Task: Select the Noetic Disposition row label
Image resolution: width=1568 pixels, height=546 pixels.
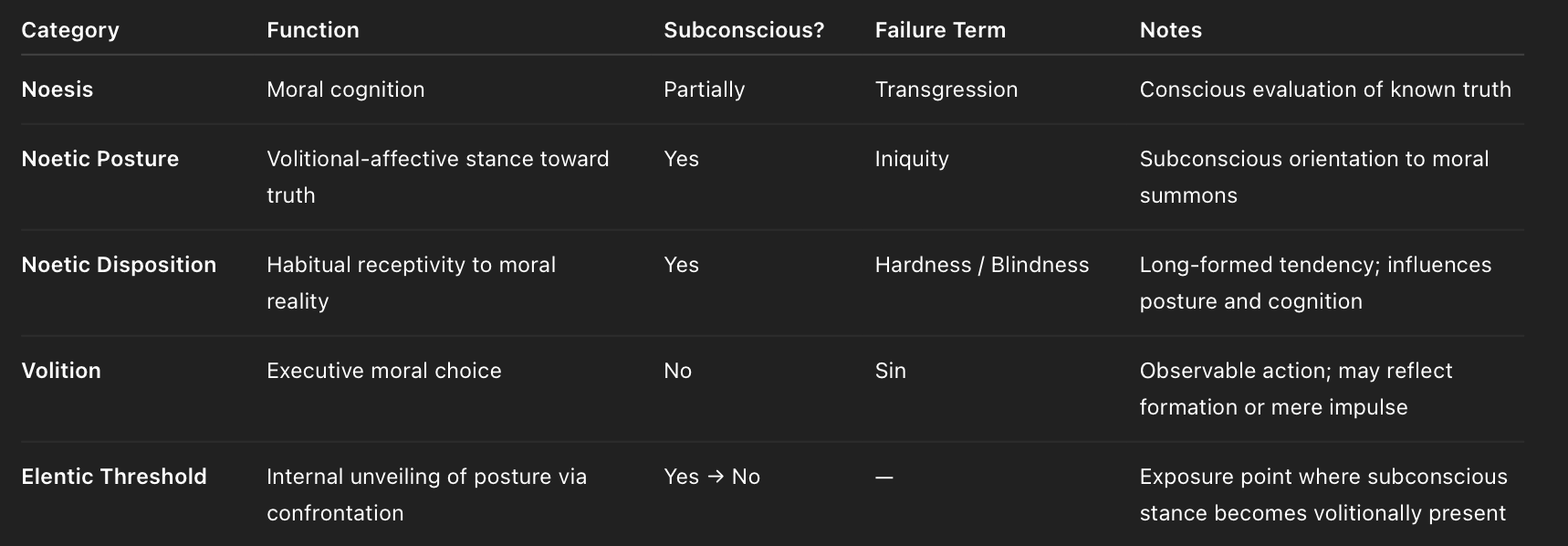Action: [x=119, y=265]
